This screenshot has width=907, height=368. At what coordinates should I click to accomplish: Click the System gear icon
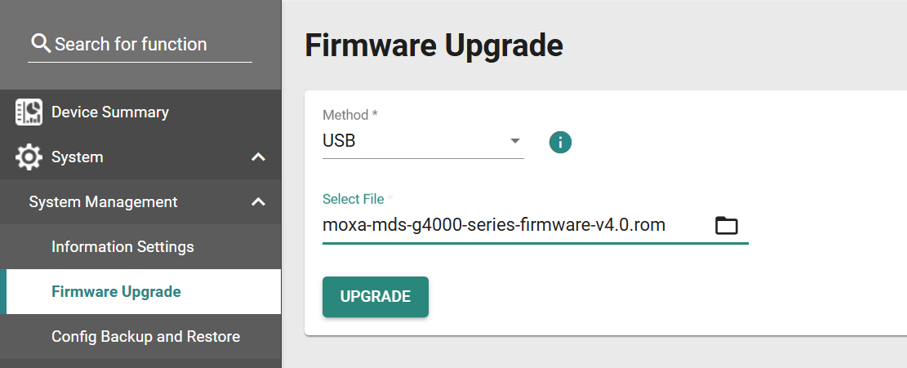[x=28, y=157]
